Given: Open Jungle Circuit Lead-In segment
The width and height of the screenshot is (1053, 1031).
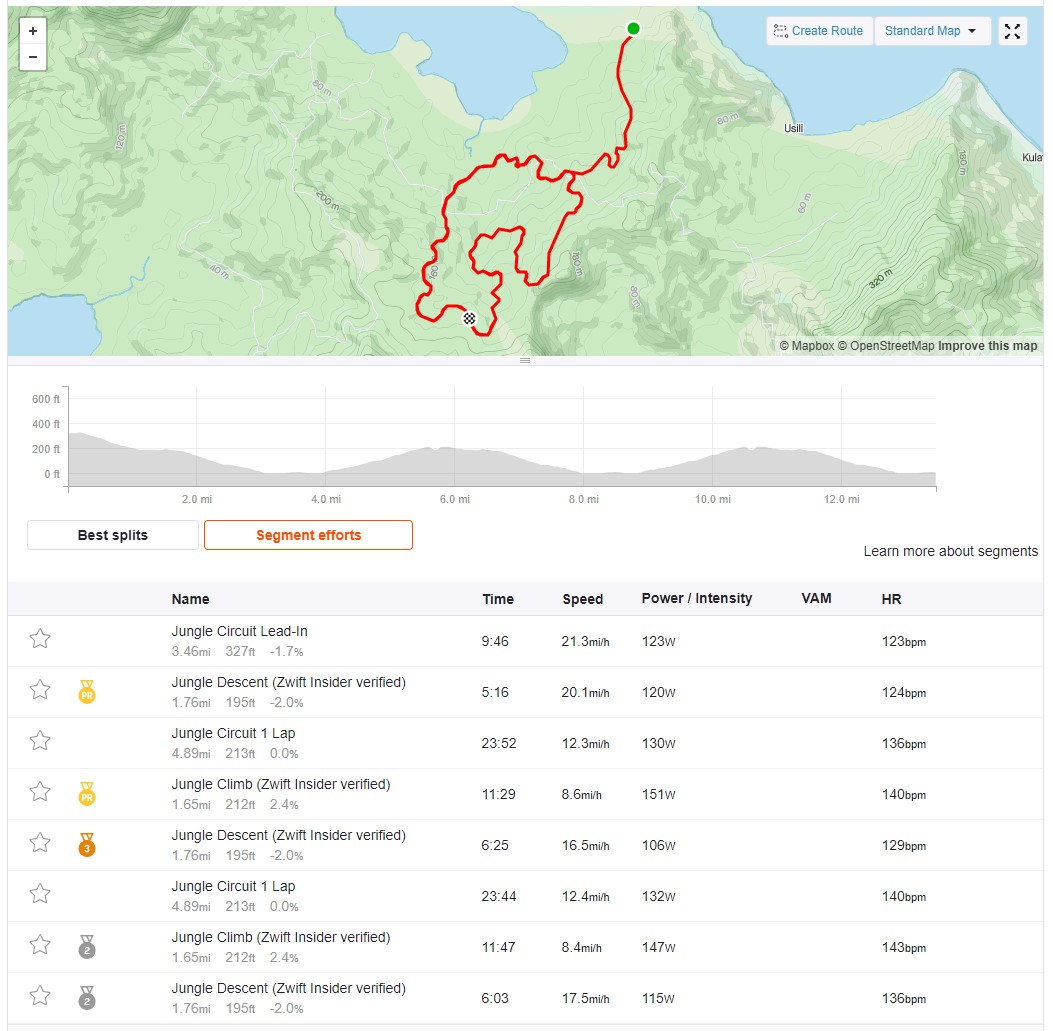Looking at the screenshot, I should pyautogui.click(x=239, y=631).
